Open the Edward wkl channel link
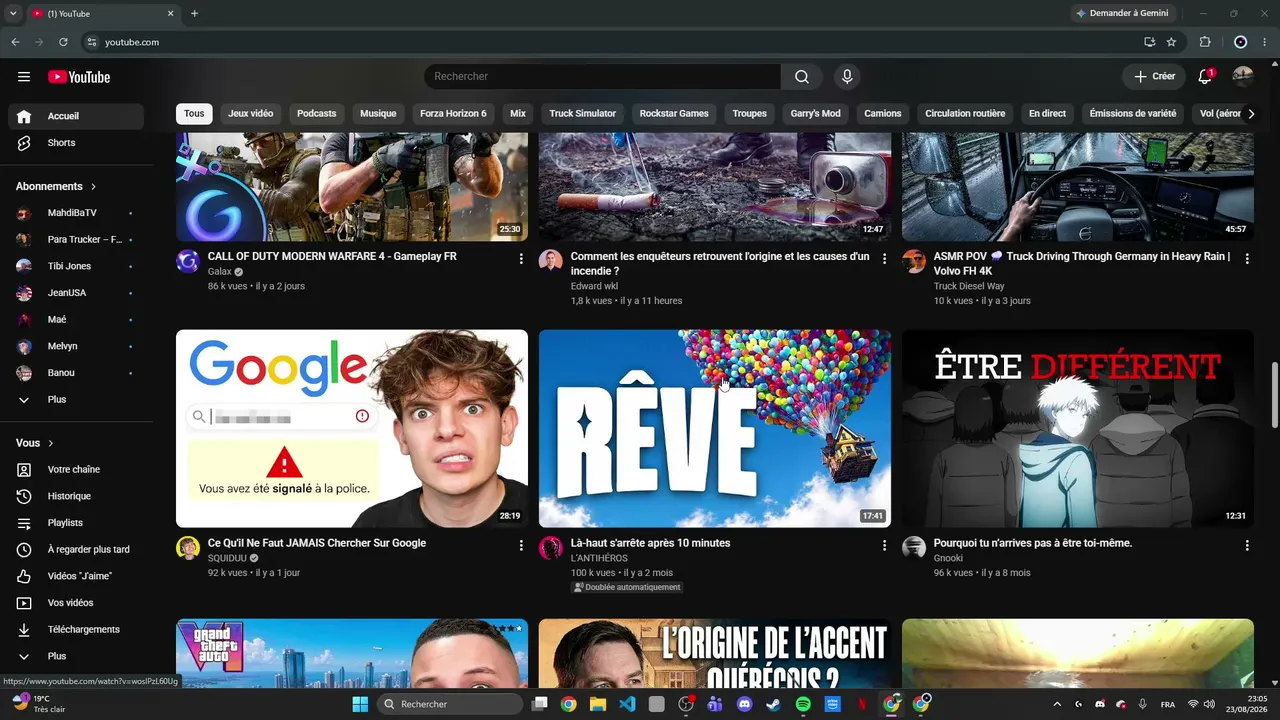 click(x=594, y=286)
